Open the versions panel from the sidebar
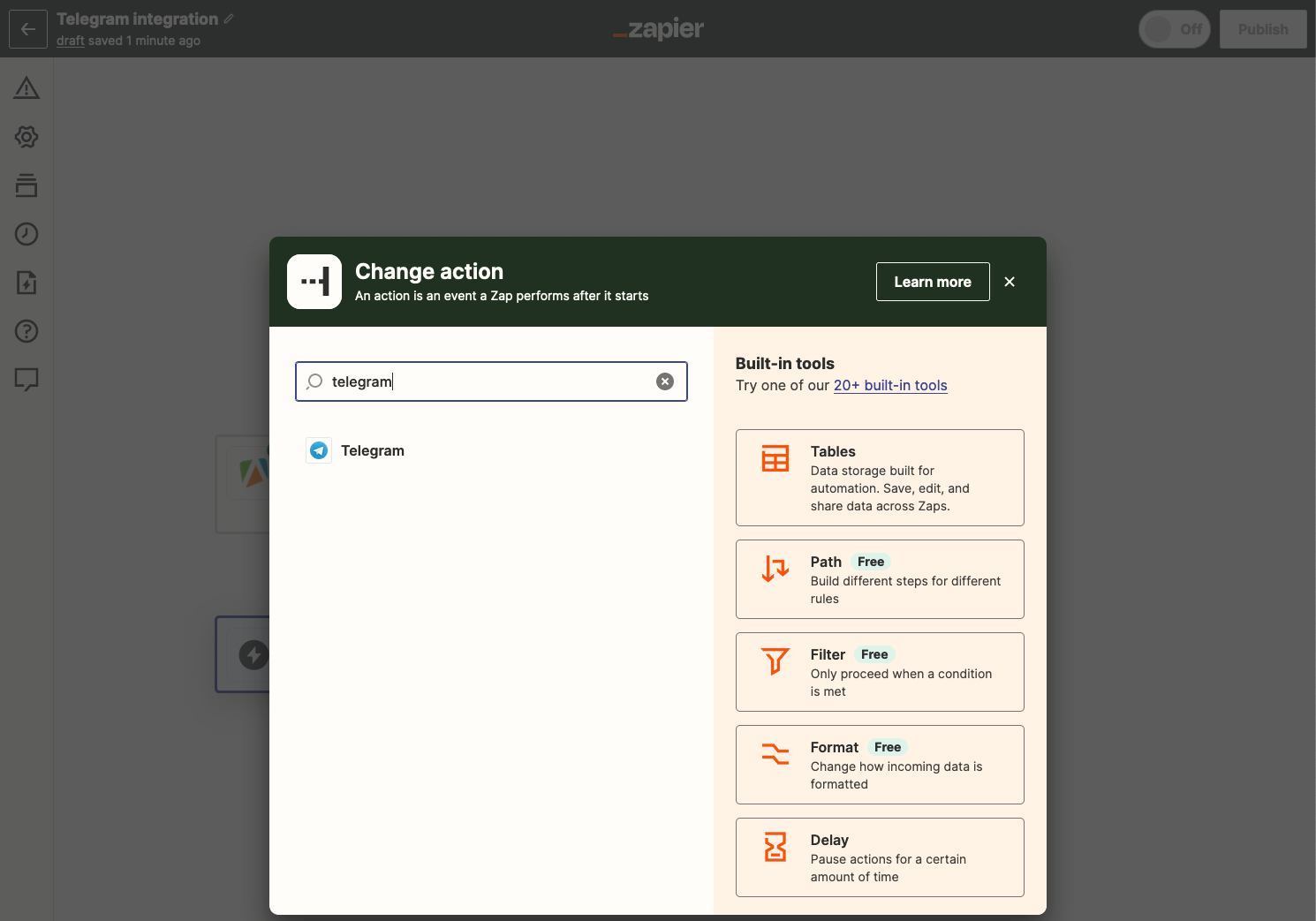 pyautogui.click(x=26, y=185)
